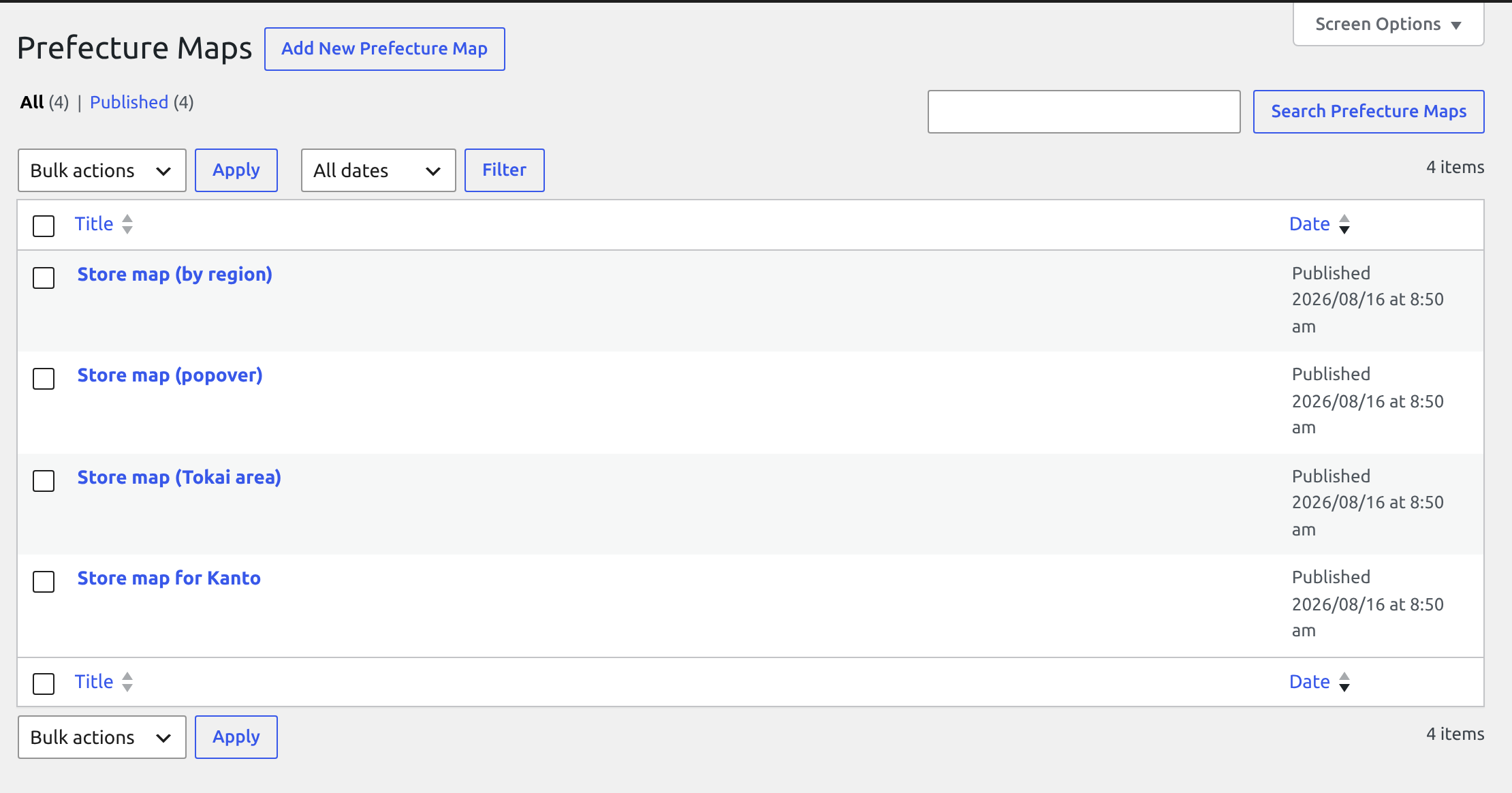Check the Store map (popover) row
This screenshot has height=793, width=1512.
click(x=44, y=378)
